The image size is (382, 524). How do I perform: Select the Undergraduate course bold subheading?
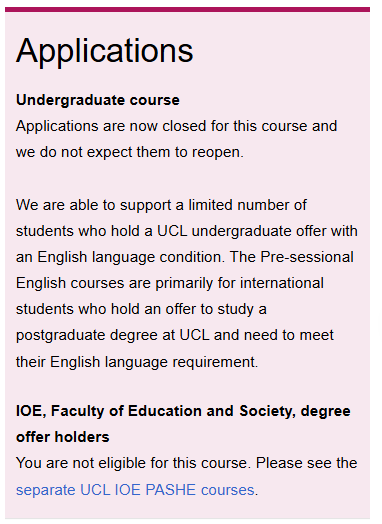click(x=98, y=100)
